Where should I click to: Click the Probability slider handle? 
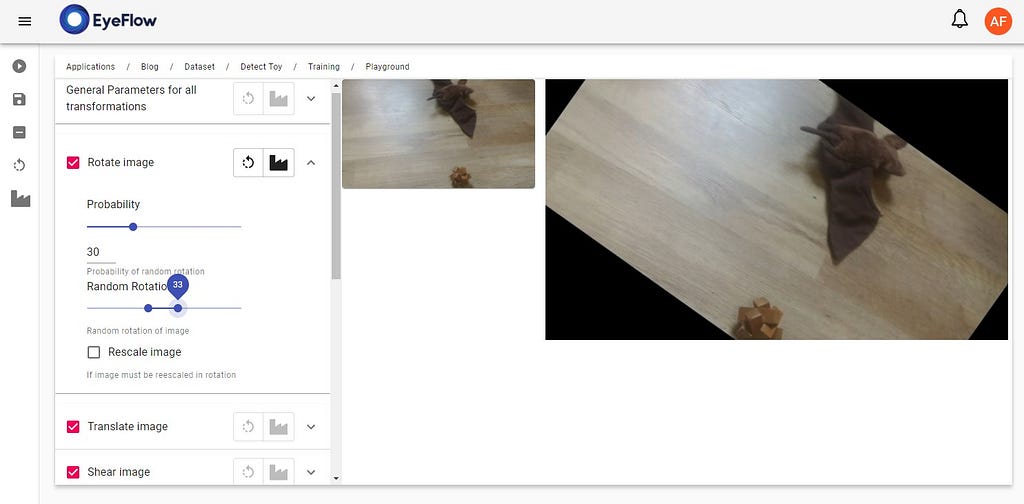pos(133,227)
